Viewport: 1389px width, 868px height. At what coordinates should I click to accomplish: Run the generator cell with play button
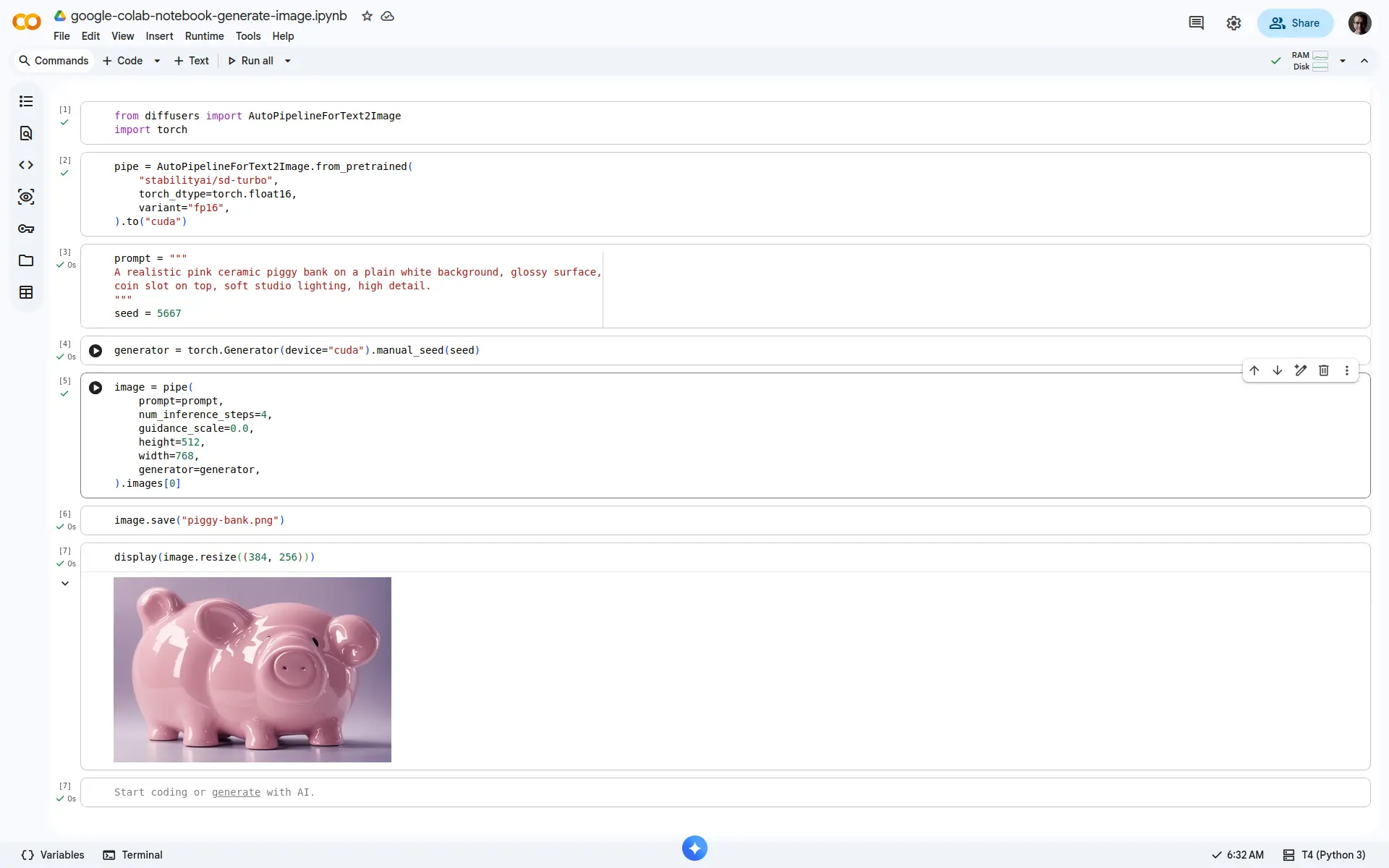click(95, 351)
